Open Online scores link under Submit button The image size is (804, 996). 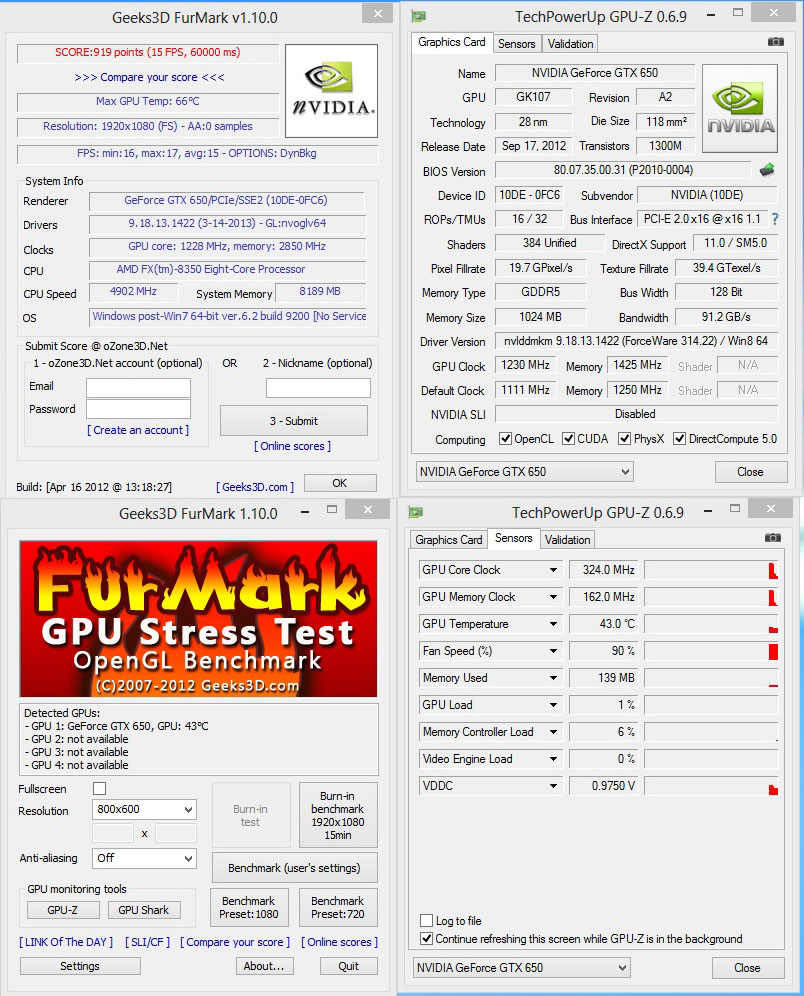click(293, 446)
